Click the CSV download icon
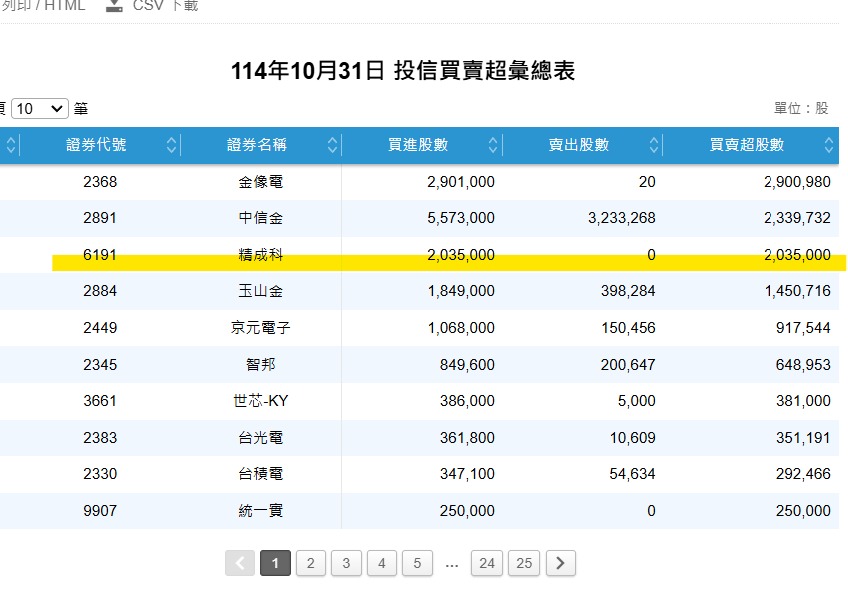848x592 pixels. [x=115, y=6]
